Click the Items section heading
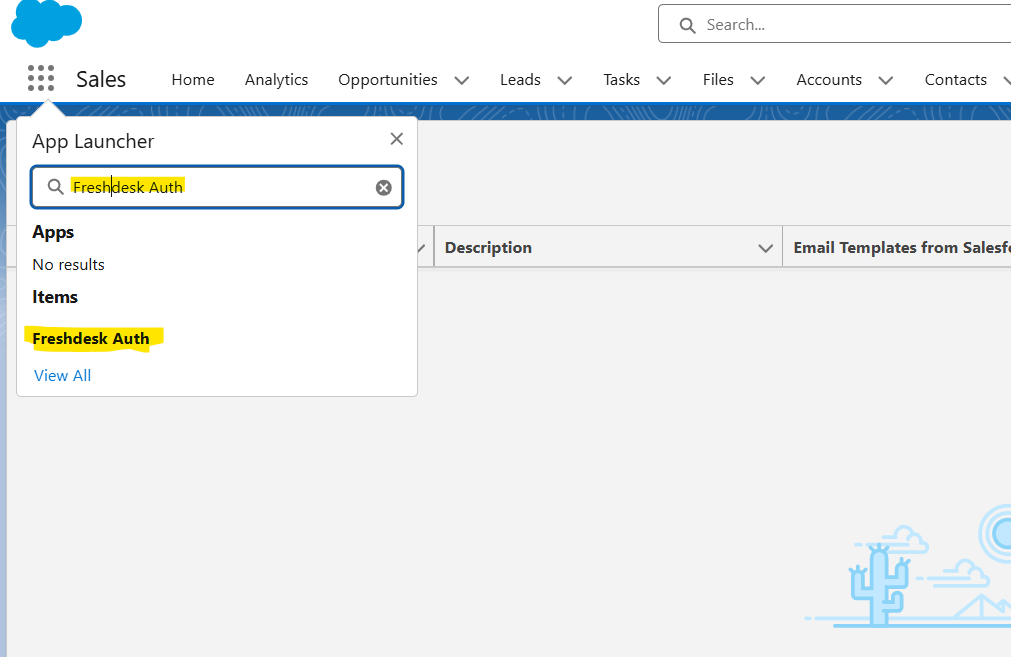This screenshot has height=657, width=1011. coord(55,297)
